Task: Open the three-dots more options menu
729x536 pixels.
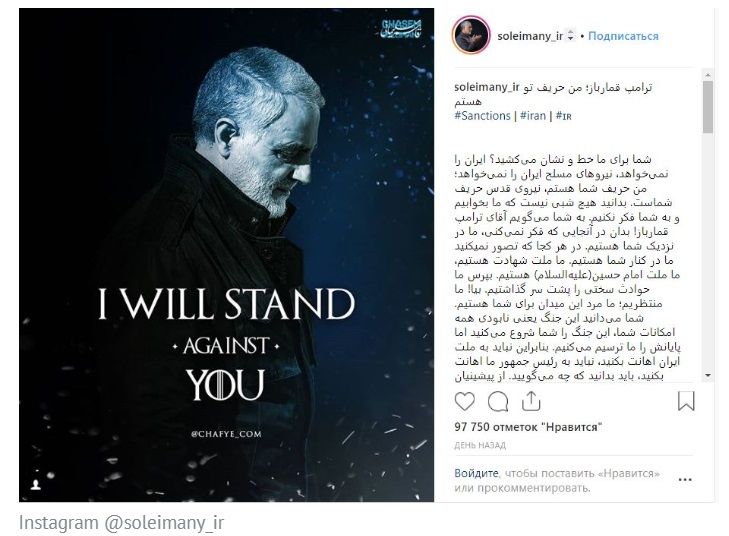Action: pyautogui.click(x=685, y=480)
